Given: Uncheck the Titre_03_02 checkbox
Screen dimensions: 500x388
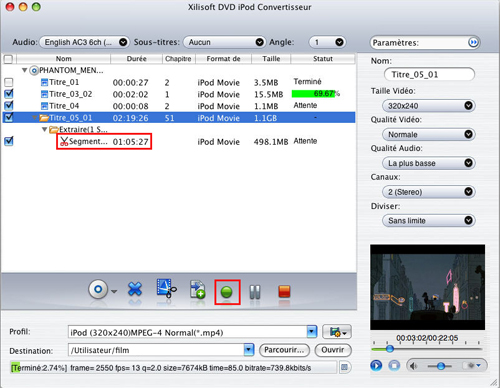Looking at the screenshot, I should point(9,94).
